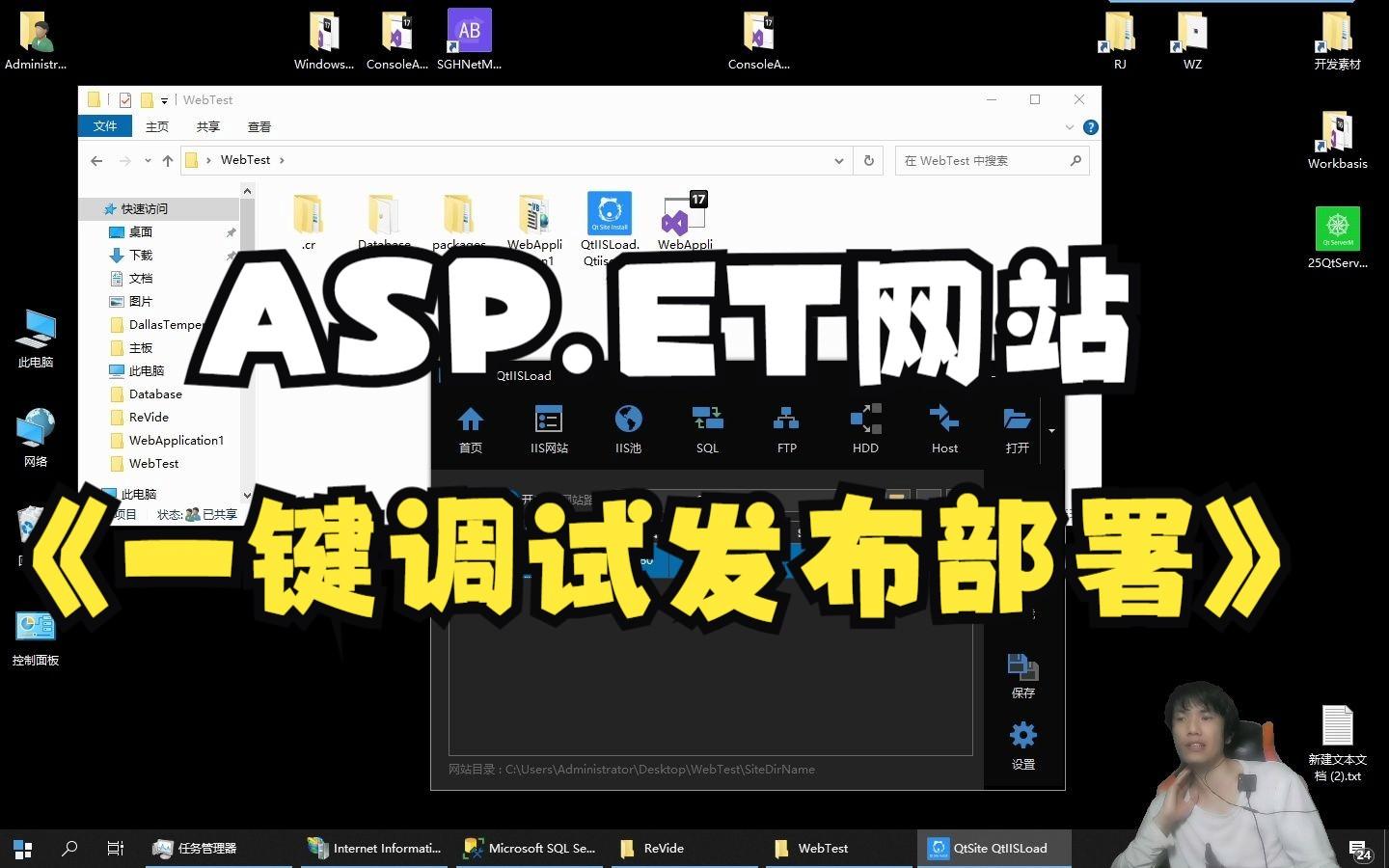
Task: Click the 在 WebTest 中搜索 search box
Action: (x=992, y=161)
